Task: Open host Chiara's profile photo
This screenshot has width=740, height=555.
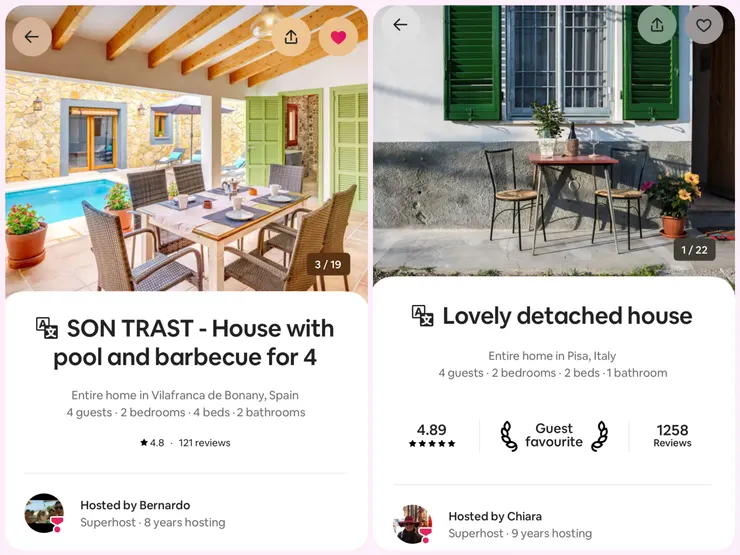Action: tap(412, 524)
